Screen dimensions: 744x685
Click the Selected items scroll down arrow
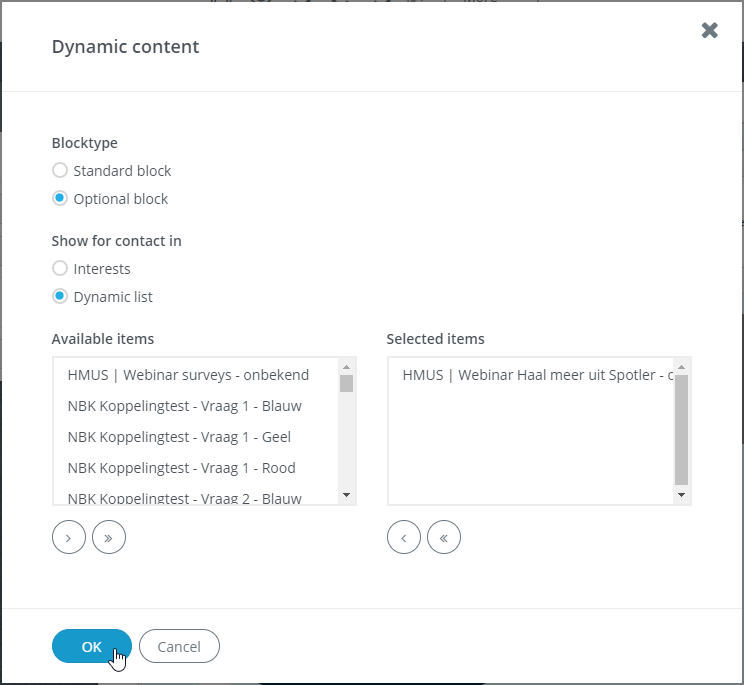click(x=681, y=495)
